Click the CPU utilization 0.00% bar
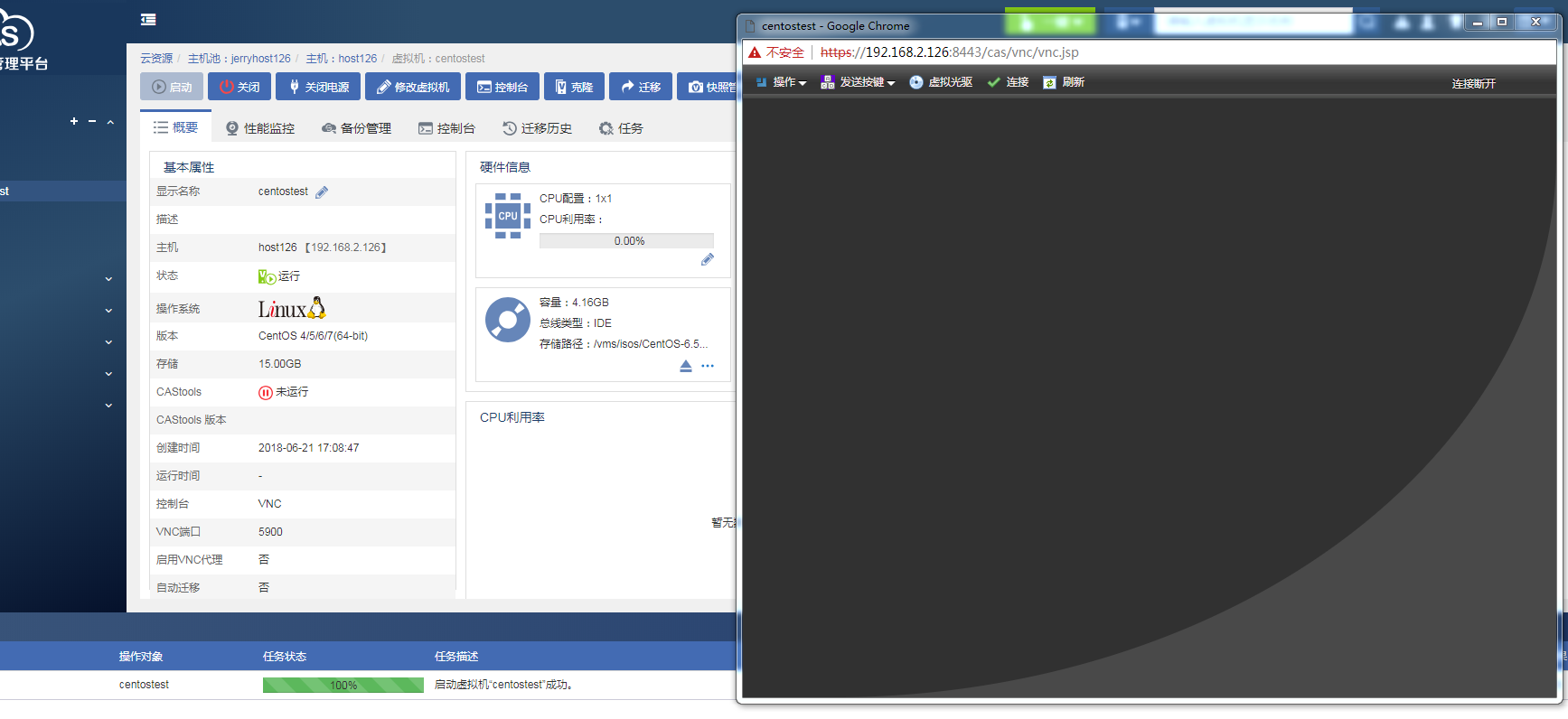 (x=626, y=241)
